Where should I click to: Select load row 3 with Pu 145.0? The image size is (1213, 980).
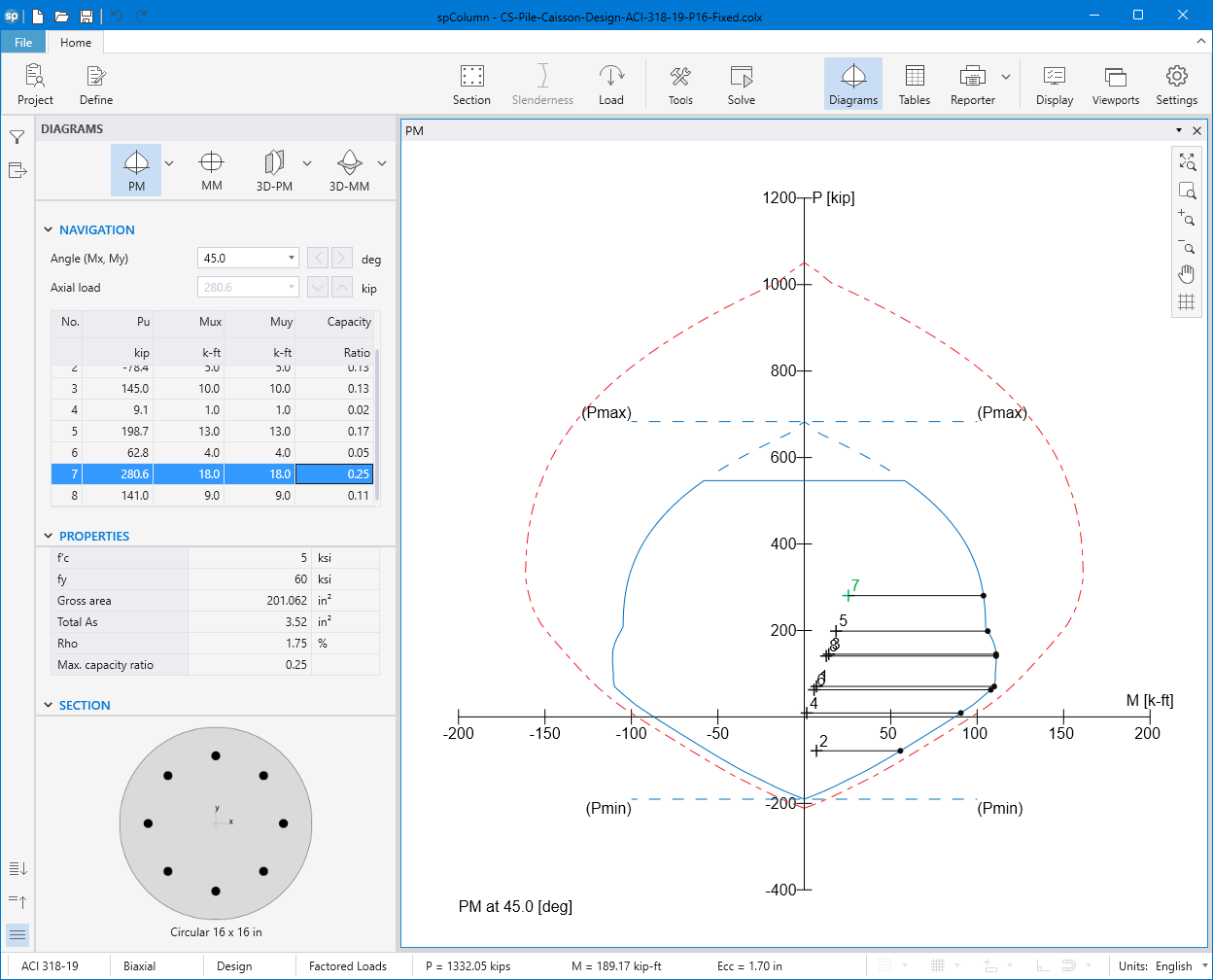[212, 388]
